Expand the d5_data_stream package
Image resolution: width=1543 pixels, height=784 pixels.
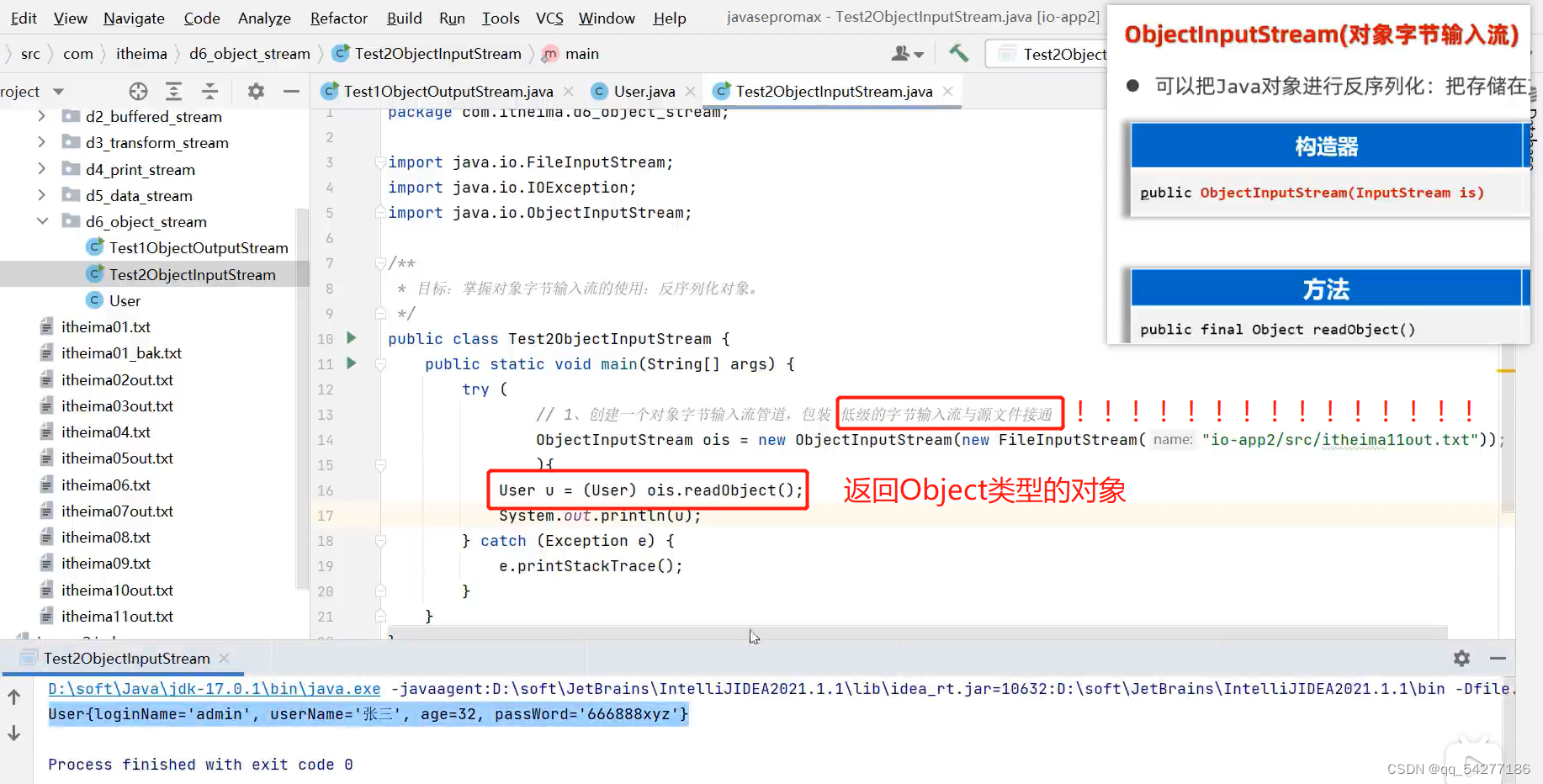(x=41, y=195)
